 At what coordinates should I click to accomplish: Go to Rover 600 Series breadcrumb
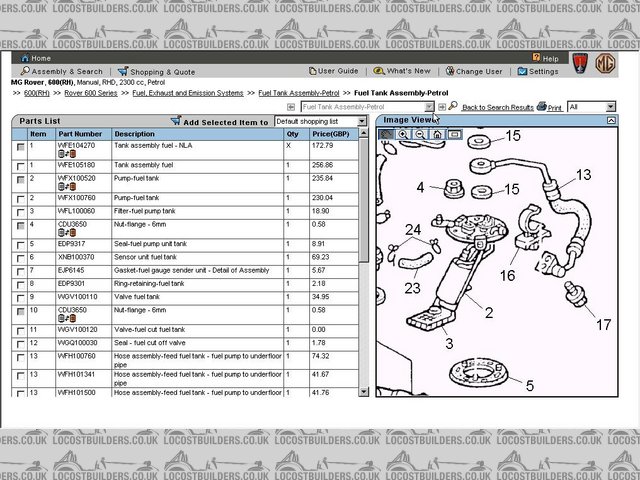coord(91,93)
